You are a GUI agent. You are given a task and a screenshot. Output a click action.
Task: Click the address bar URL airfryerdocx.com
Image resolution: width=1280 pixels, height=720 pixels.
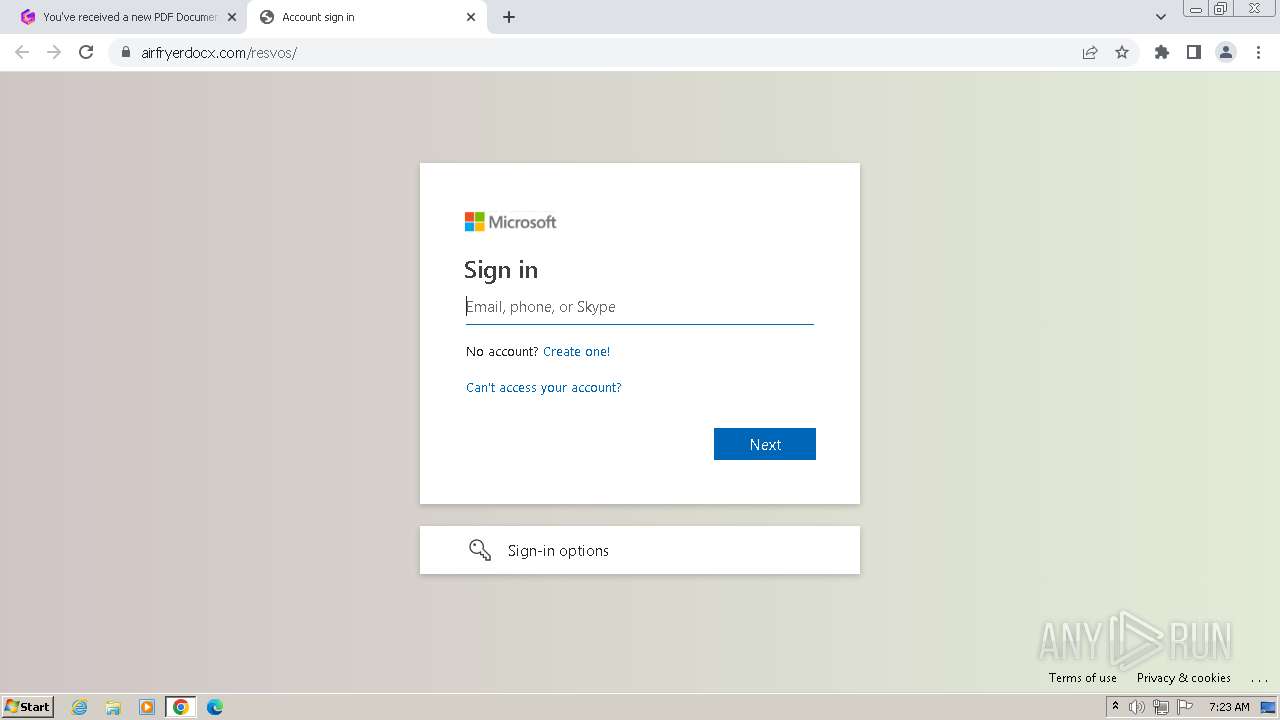[x=219, y=53]
